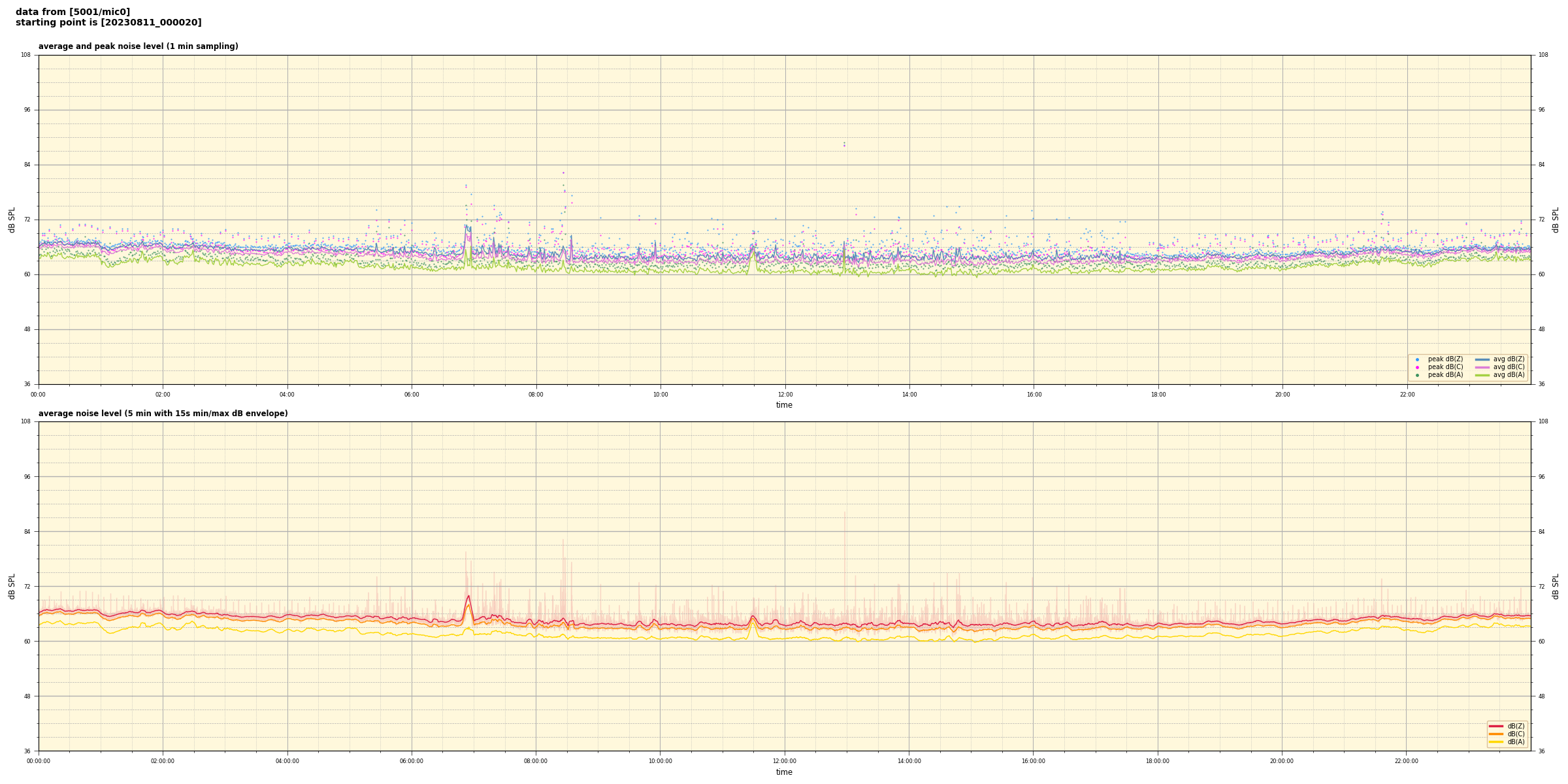Viewport: 1568px width, 784px height.
Task: Click the left 'dB SPL' label of bottom chart
Action: tap(12, 586)
